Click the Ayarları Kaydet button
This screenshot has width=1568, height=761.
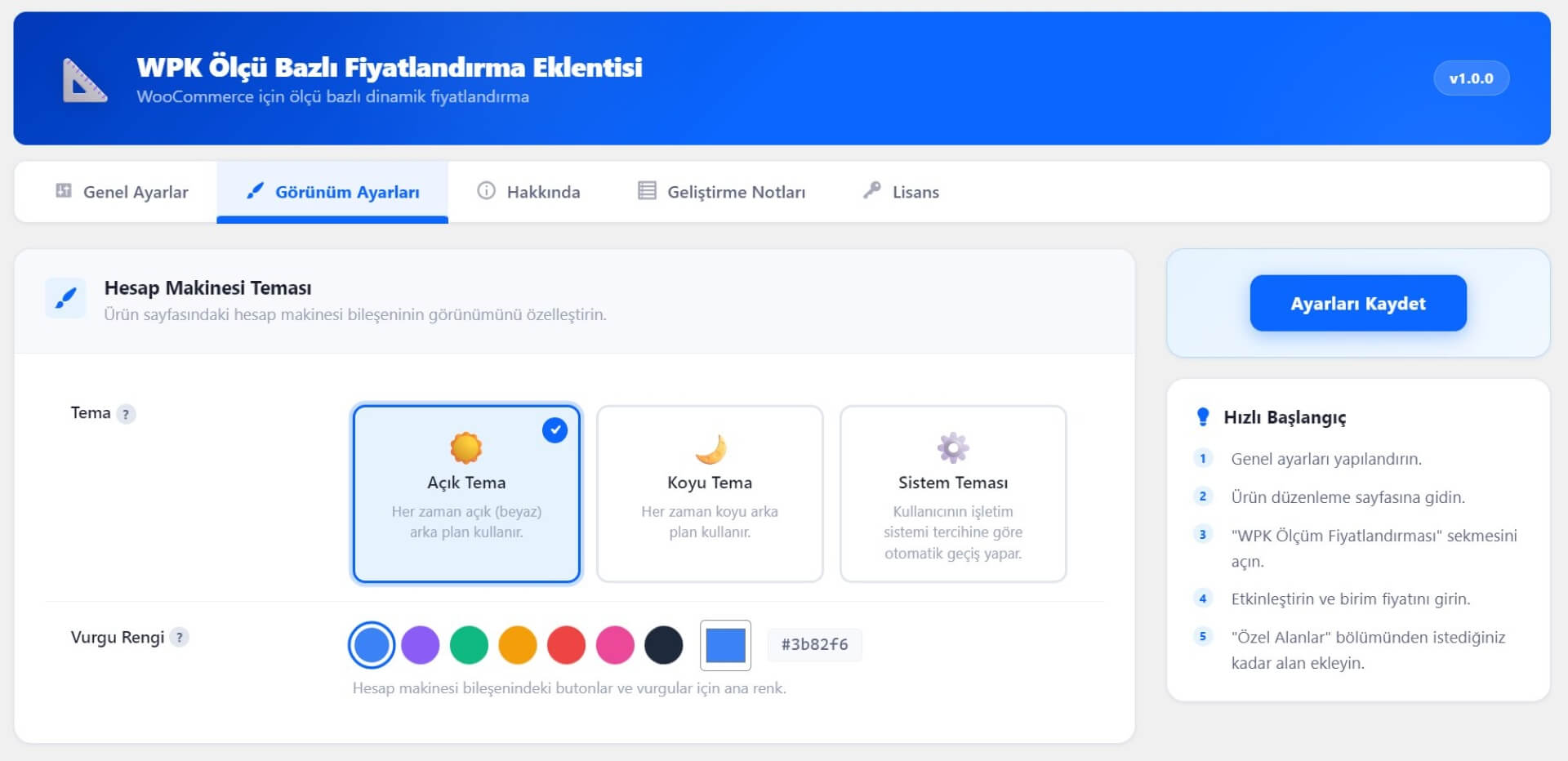point(1358,303)
